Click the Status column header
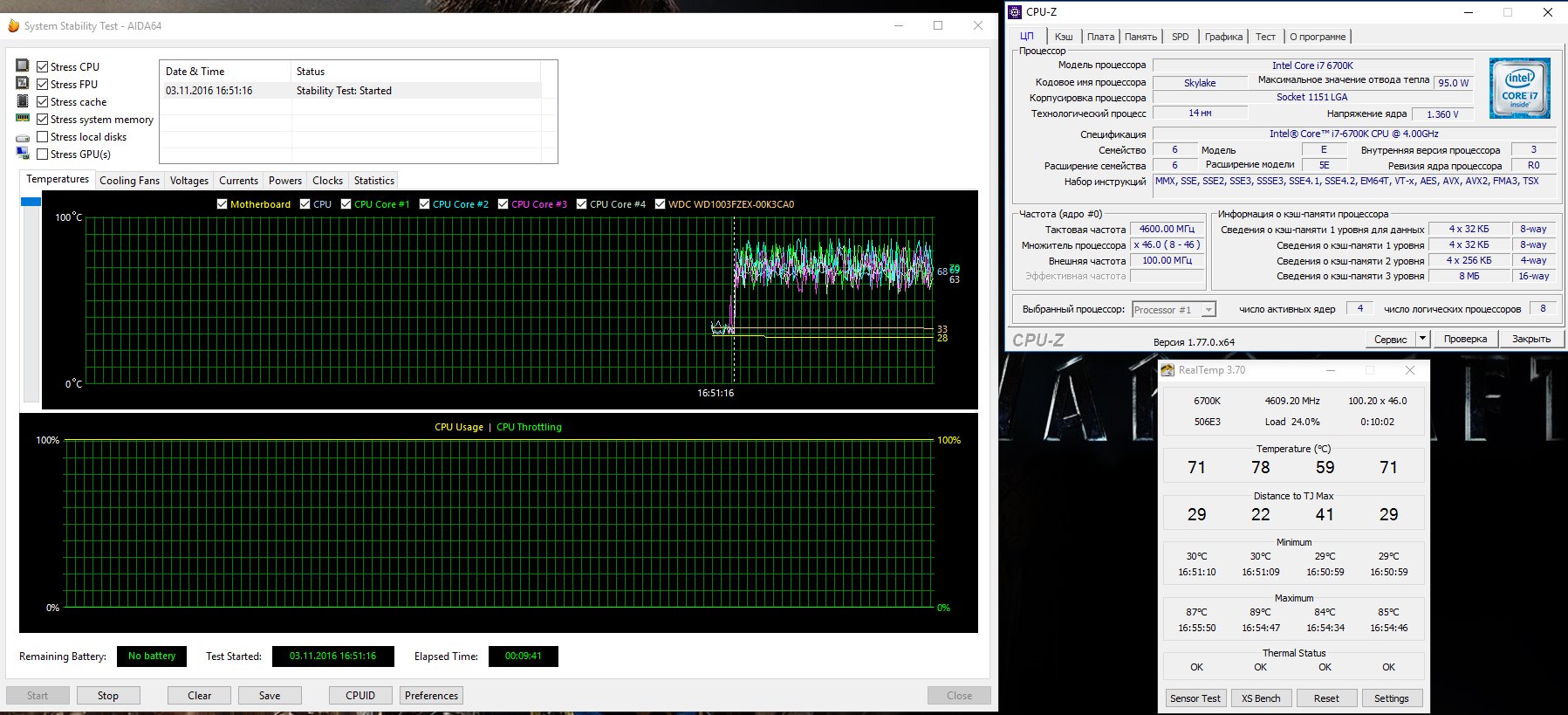Viewport: 1568px width, 715px height. [x=415, y=72]
